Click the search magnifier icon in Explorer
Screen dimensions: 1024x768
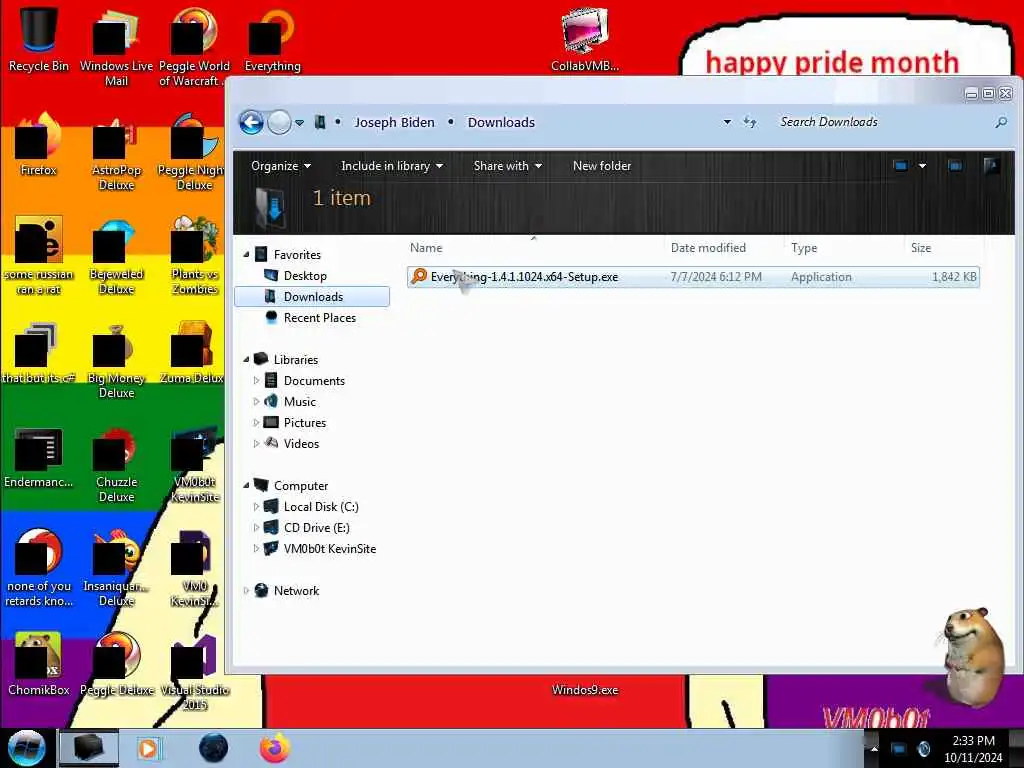tap(1001, 122)
